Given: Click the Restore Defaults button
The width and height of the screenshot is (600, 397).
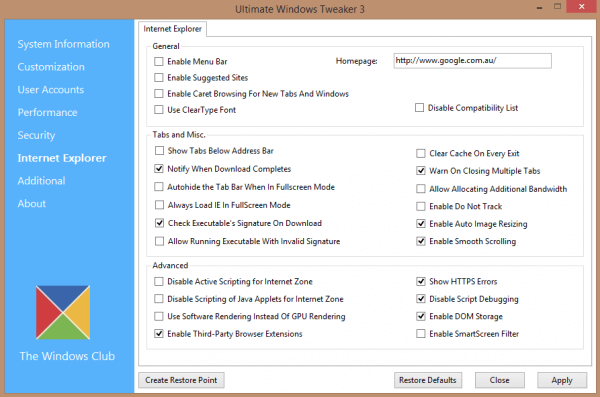Looking at the screenshot, I should (428, 380).
